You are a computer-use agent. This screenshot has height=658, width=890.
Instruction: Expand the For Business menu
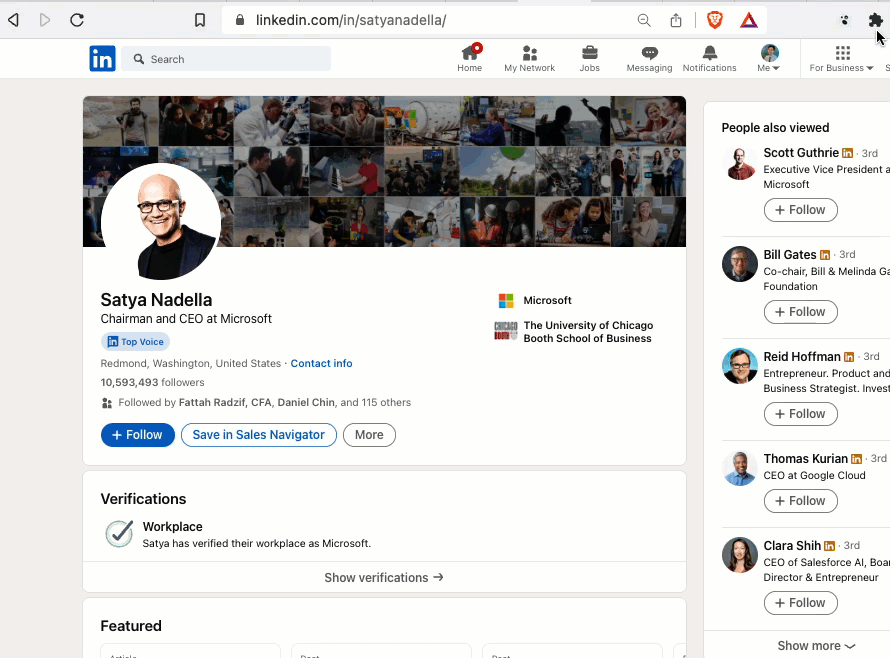coord(842,58)
